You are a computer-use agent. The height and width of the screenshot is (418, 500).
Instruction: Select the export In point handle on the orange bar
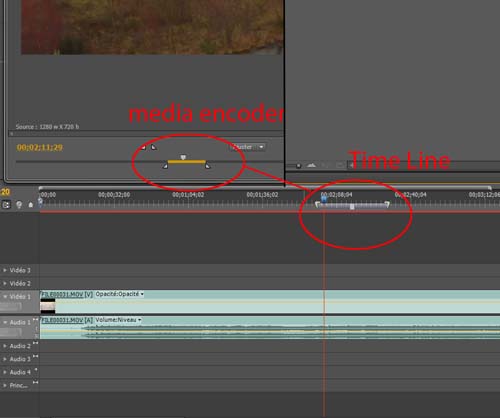[165, 165]
